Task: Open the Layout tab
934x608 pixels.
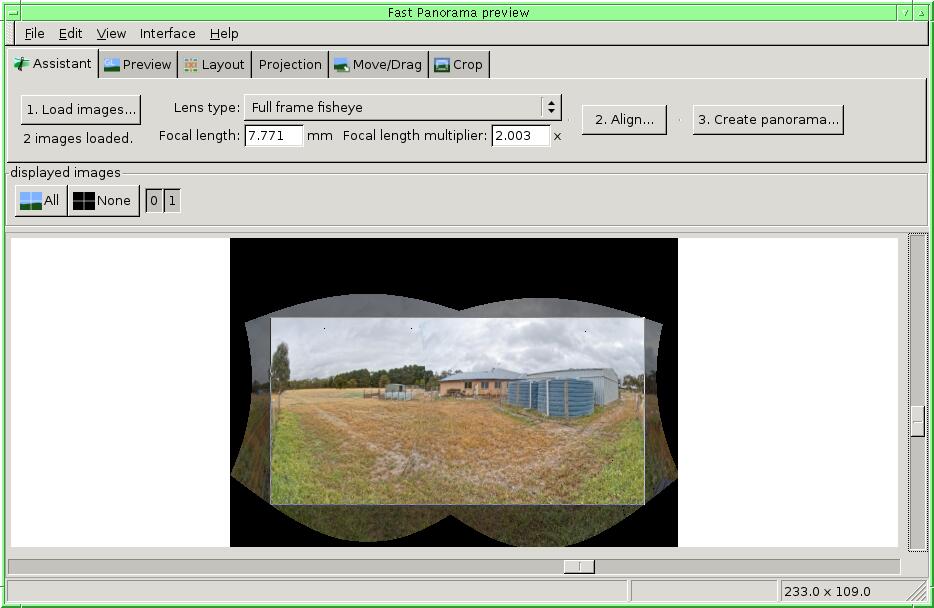Action: point(214,65)
